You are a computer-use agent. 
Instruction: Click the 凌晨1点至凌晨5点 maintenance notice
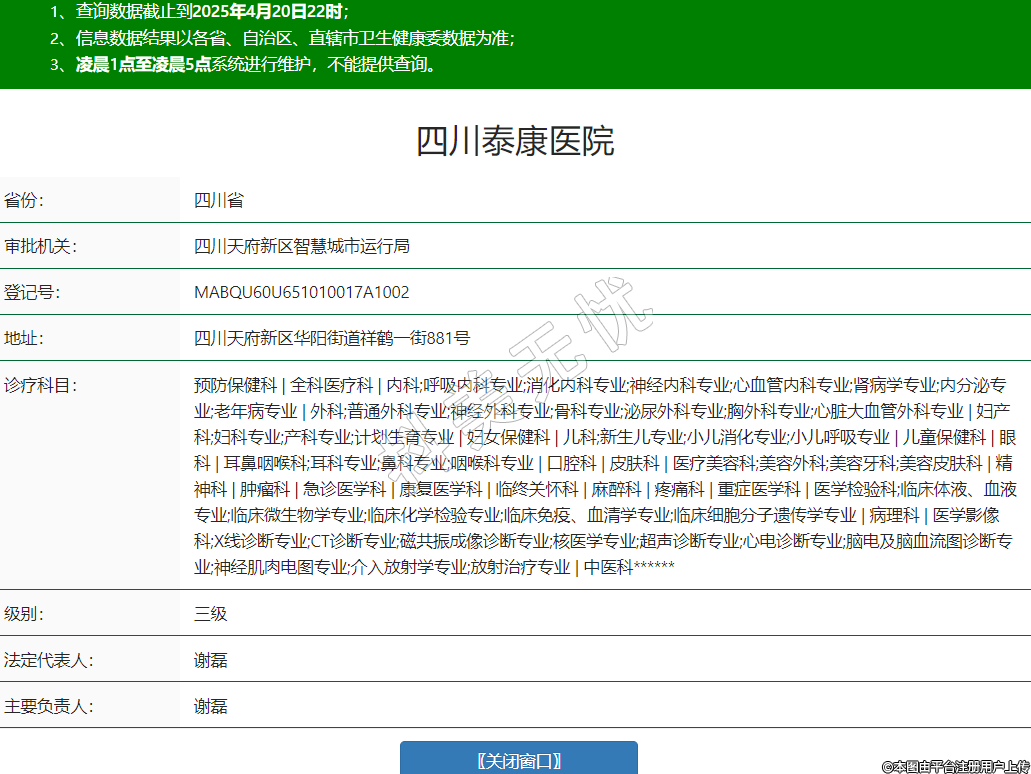click(x=143, y=64)
